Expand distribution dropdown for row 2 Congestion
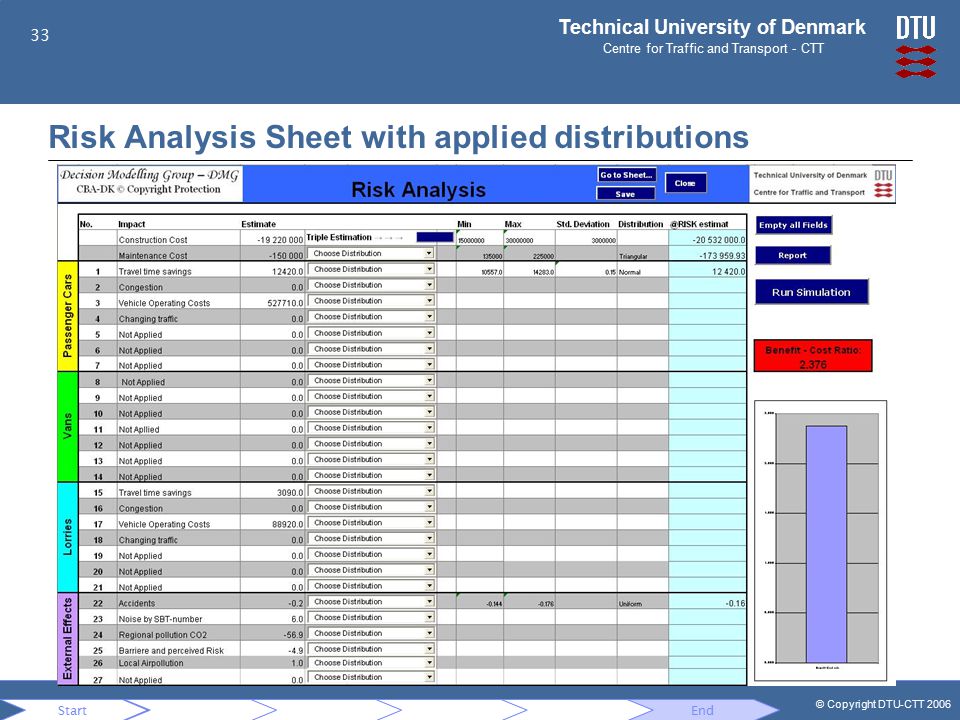This screenshot has width=960, height=720. pos(429,285)
